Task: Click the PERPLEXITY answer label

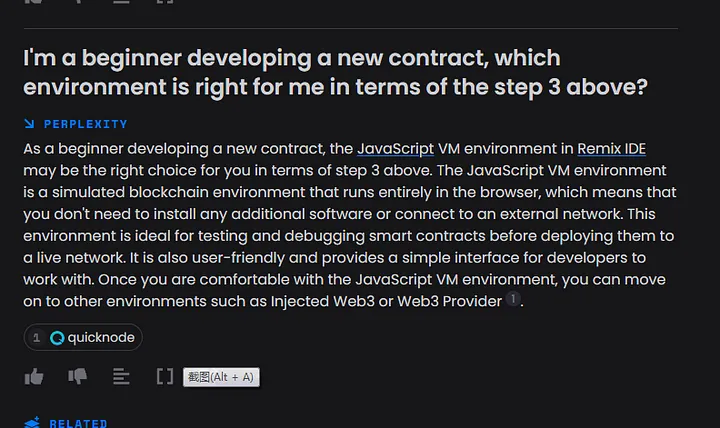Action: (85, 124)
